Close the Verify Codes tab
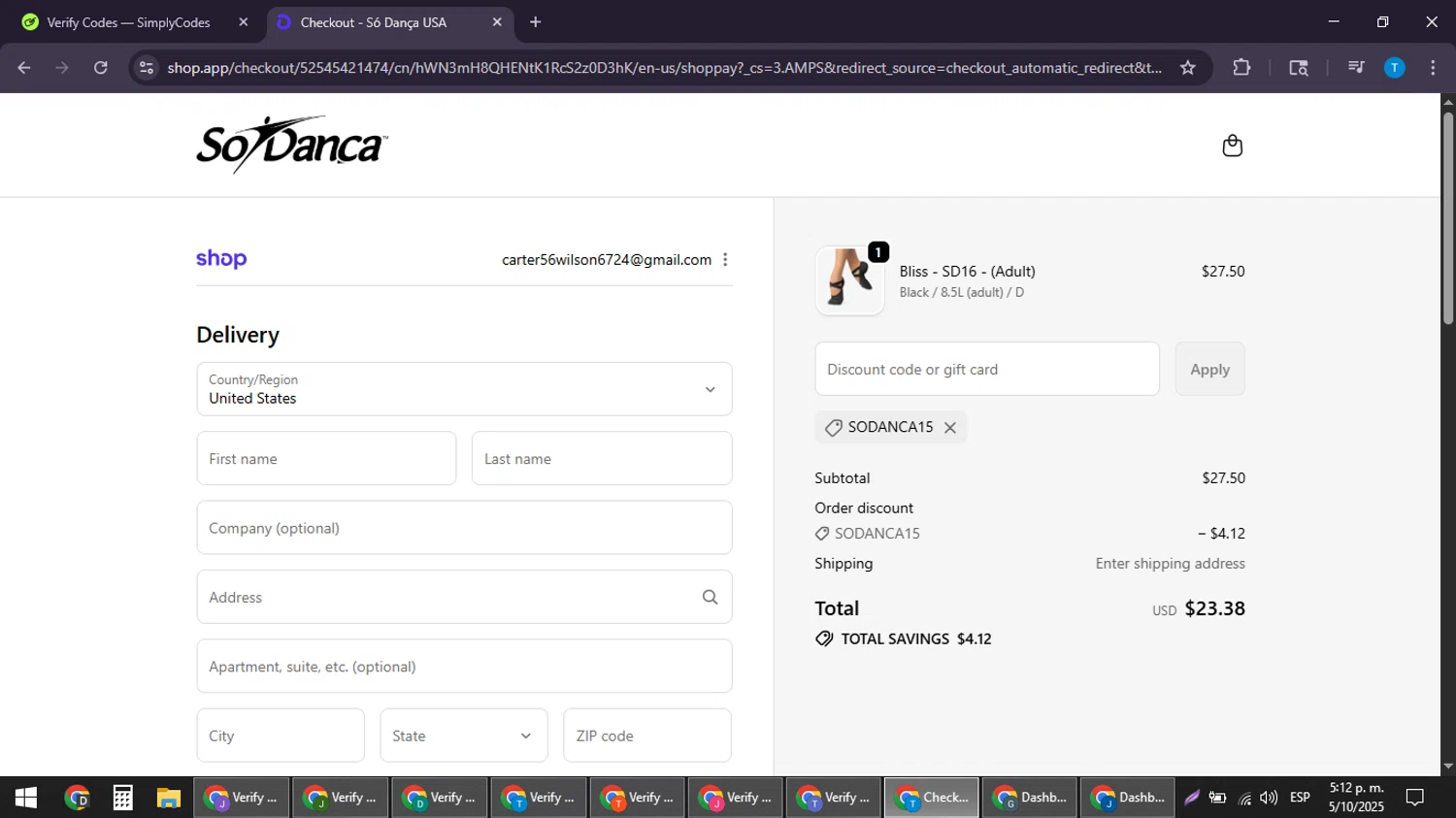 click(244, 22)
